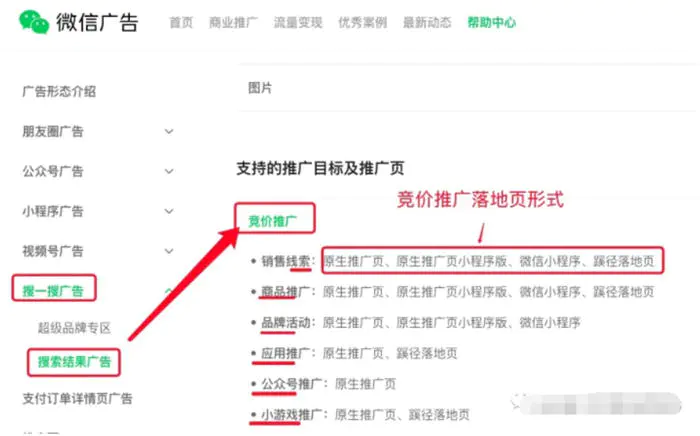Open the 首页 menu item

(x=181, y=22)
